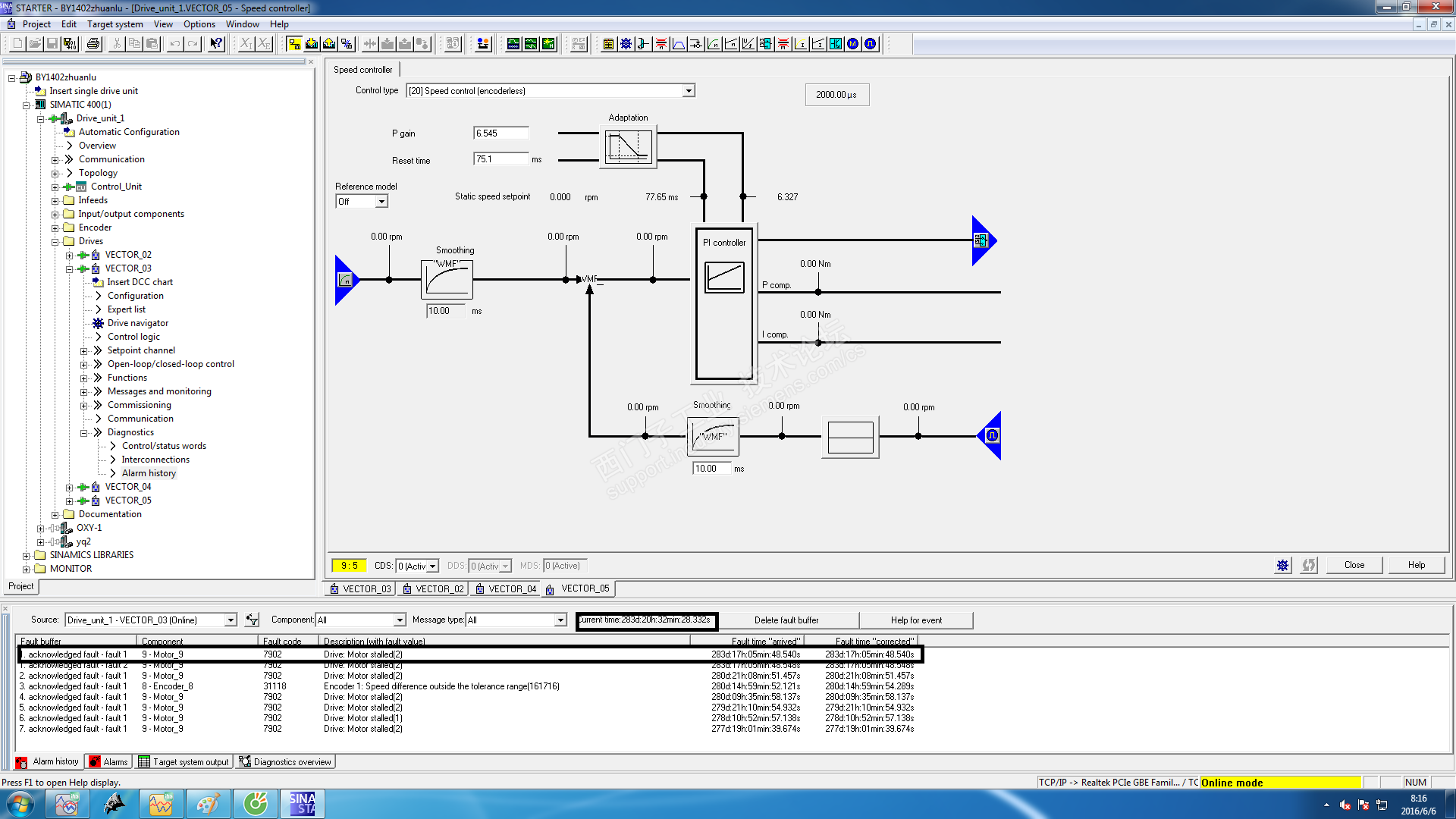
Task: Open the PI controller block icon
Action: [x=724, y=277]
